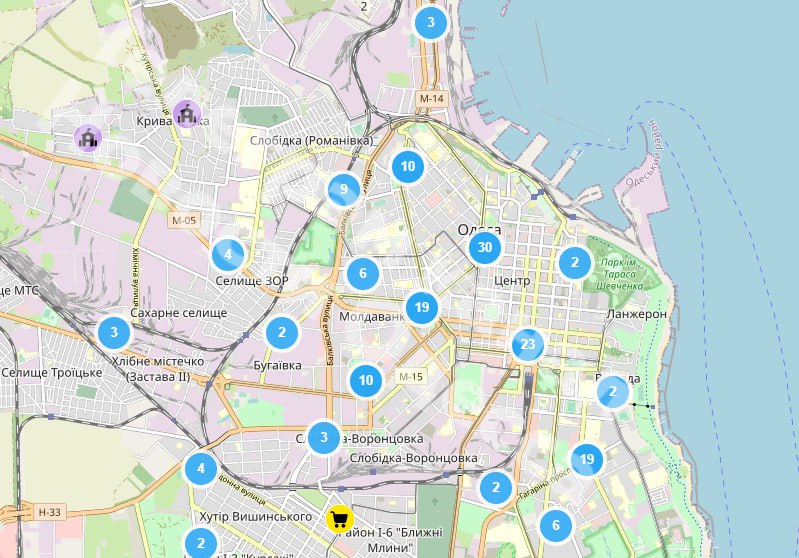Click the 2 cluster by Парк Тараса Шевченка

click(574, 263)
